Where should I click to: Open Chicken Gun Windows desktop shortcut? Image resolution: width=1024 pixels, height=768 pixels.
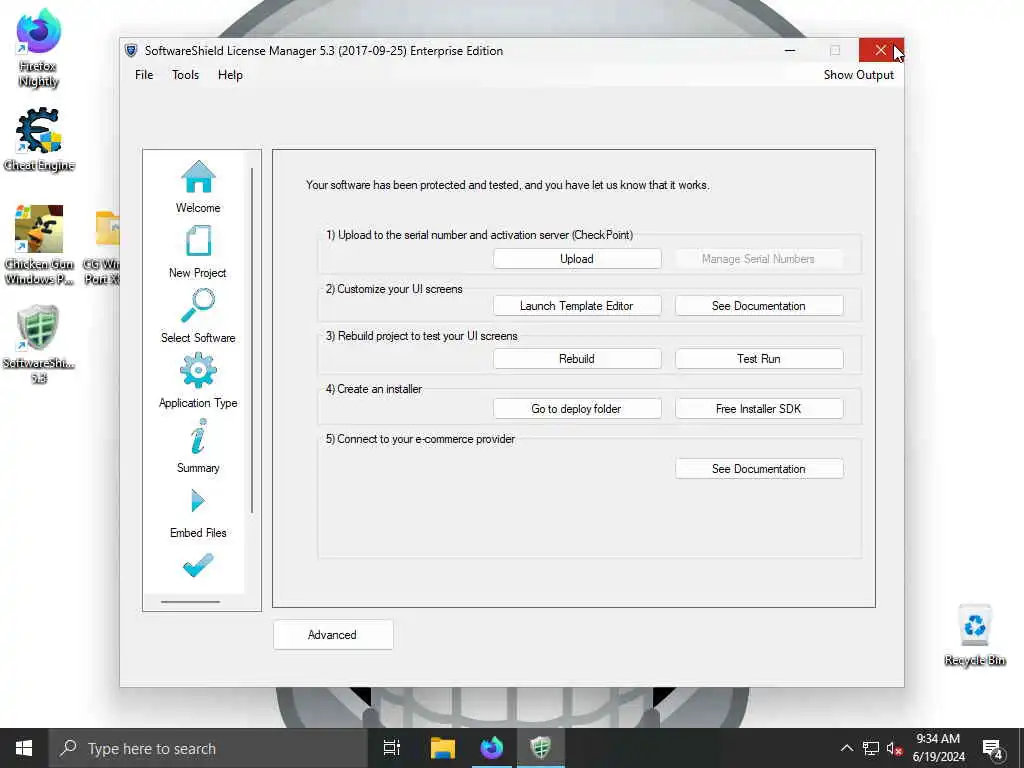pyautogui.click(x=39, y=245)
